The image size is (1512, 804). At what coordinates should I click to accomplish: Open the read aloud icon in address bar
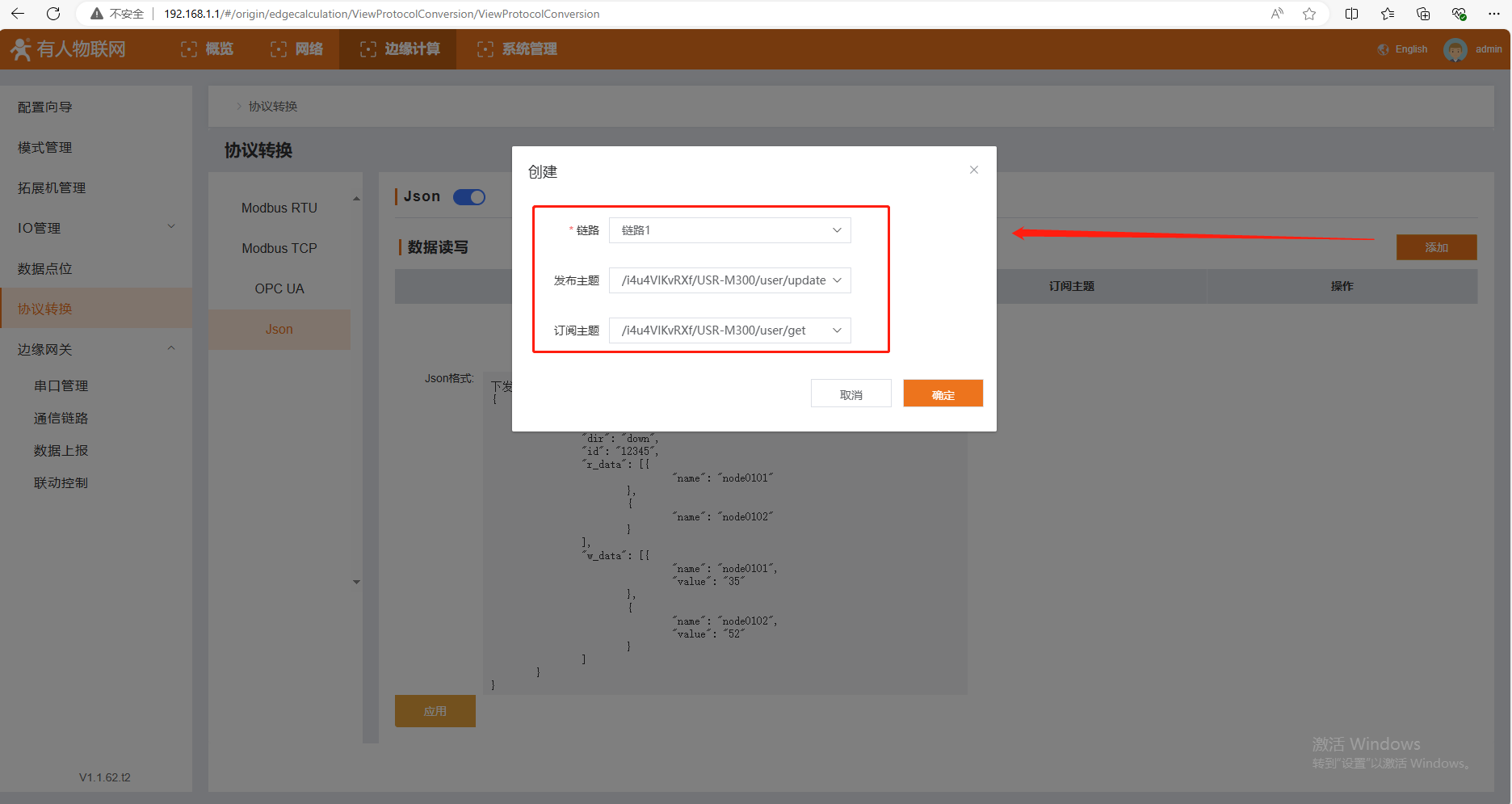1277,14
